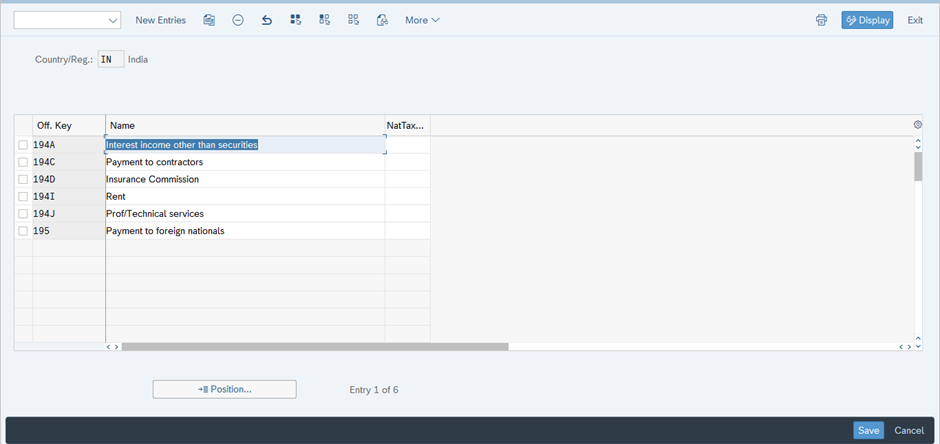
Task: Click the 195 official key cell
Action: coord(68,231)
